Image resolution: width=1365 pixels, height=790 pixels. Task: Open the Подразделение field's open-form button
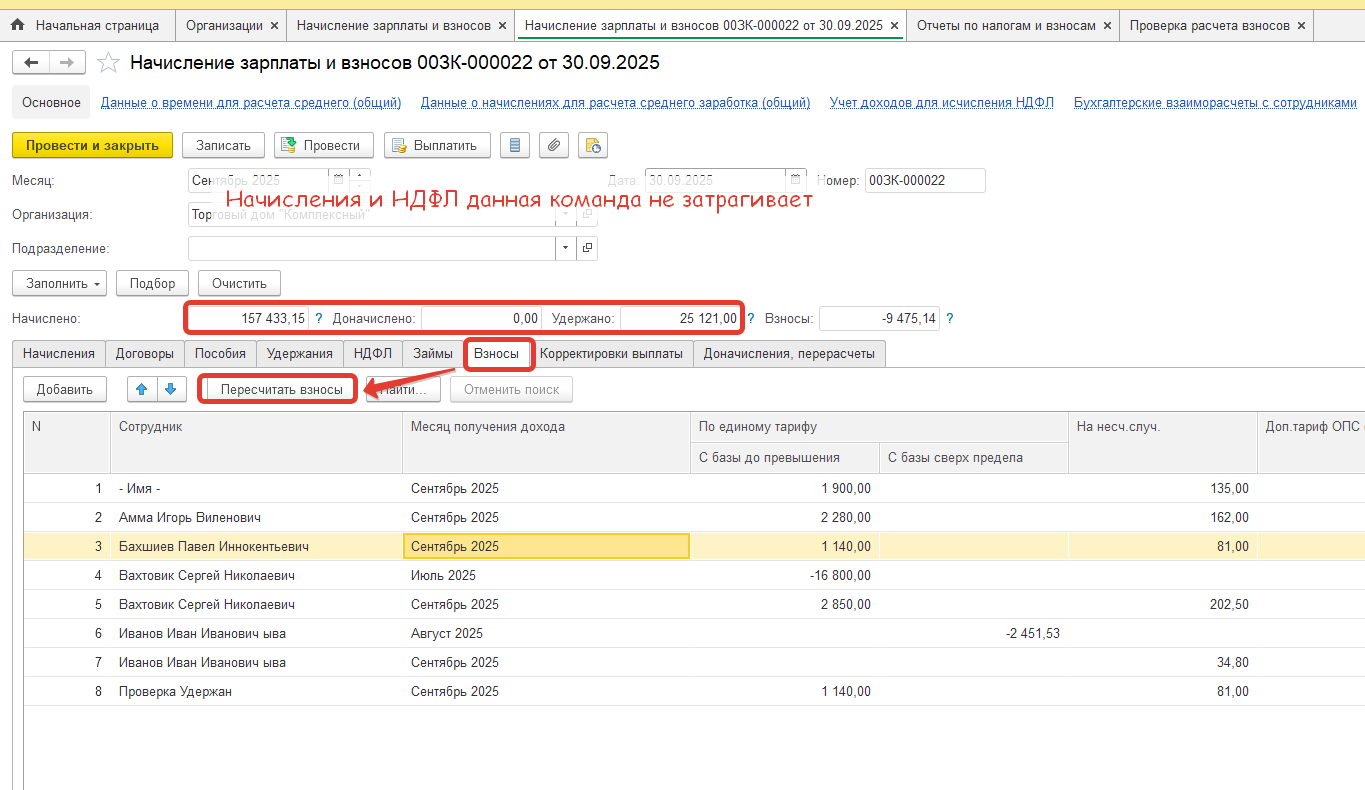pyautogui.click(x=587, y=248)
